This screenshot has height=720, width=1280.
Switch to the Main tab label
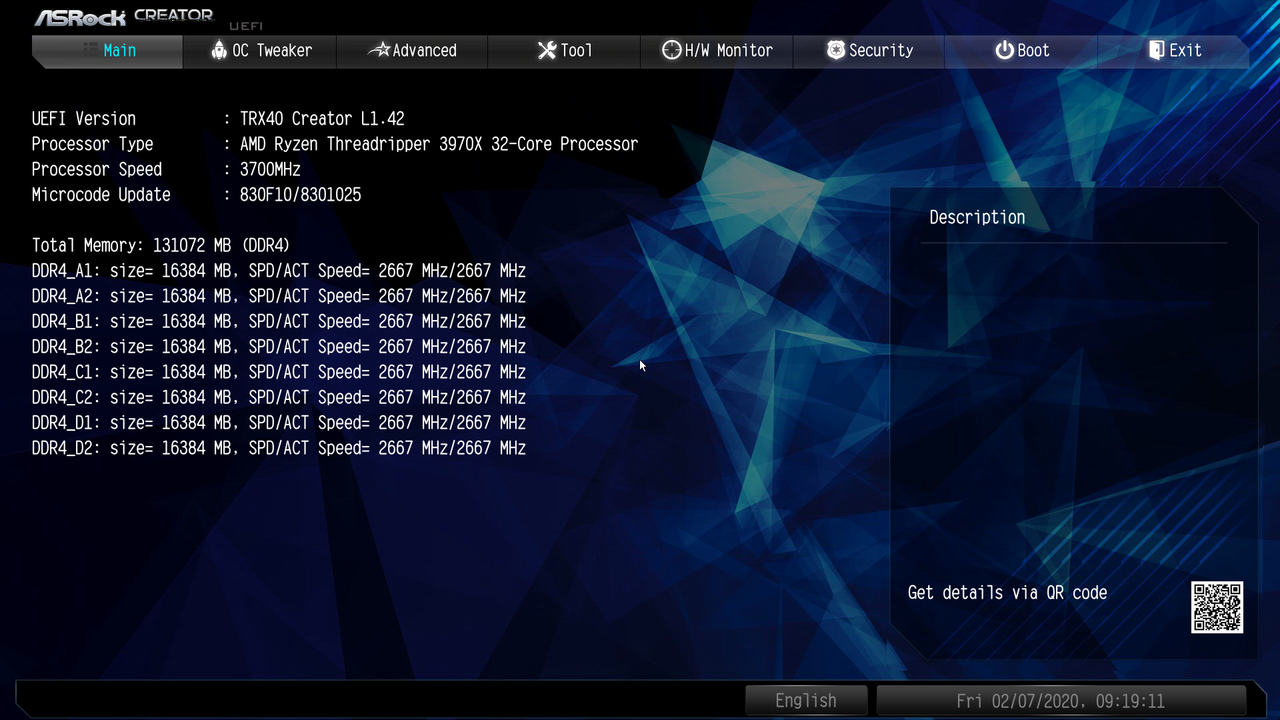click(x=120, y=50)
